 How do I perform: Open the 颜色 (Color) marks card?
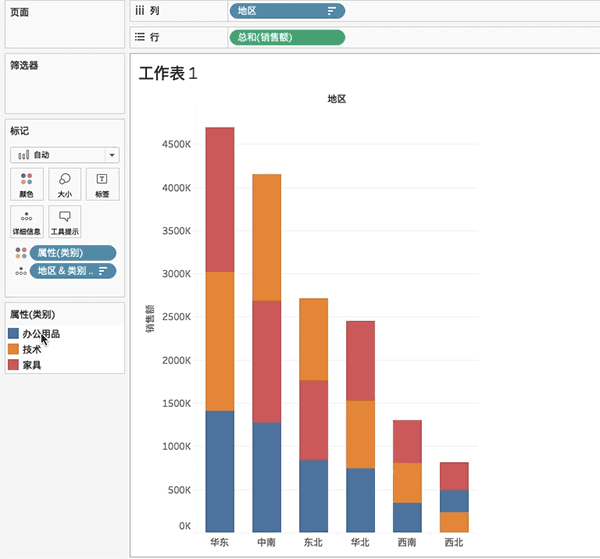click(x=26, y=183)
